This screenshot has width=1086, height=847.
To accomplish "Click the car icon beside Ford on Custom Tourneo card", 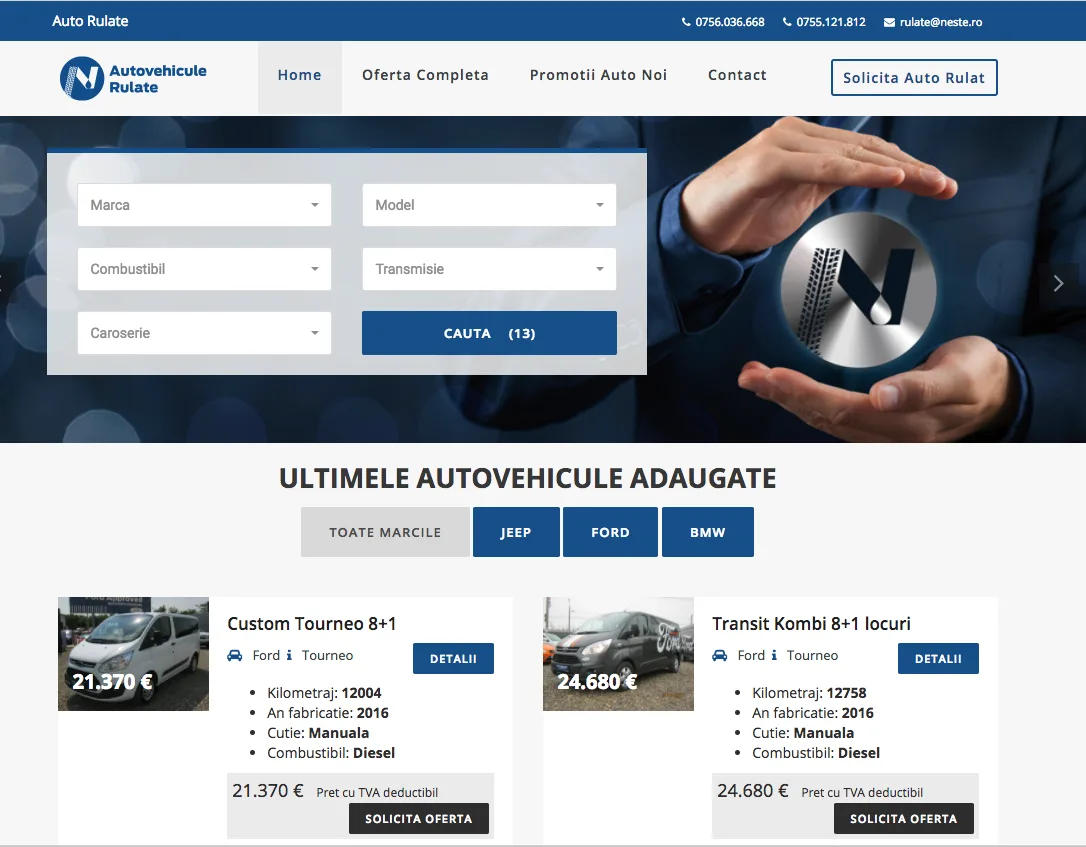I will [238, 656].
